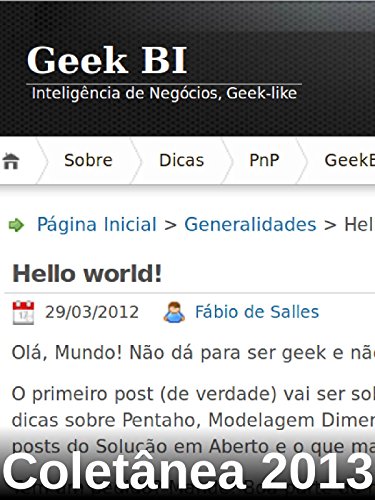
Task: Open the Dicas menu item
Action: click(181, 160)
